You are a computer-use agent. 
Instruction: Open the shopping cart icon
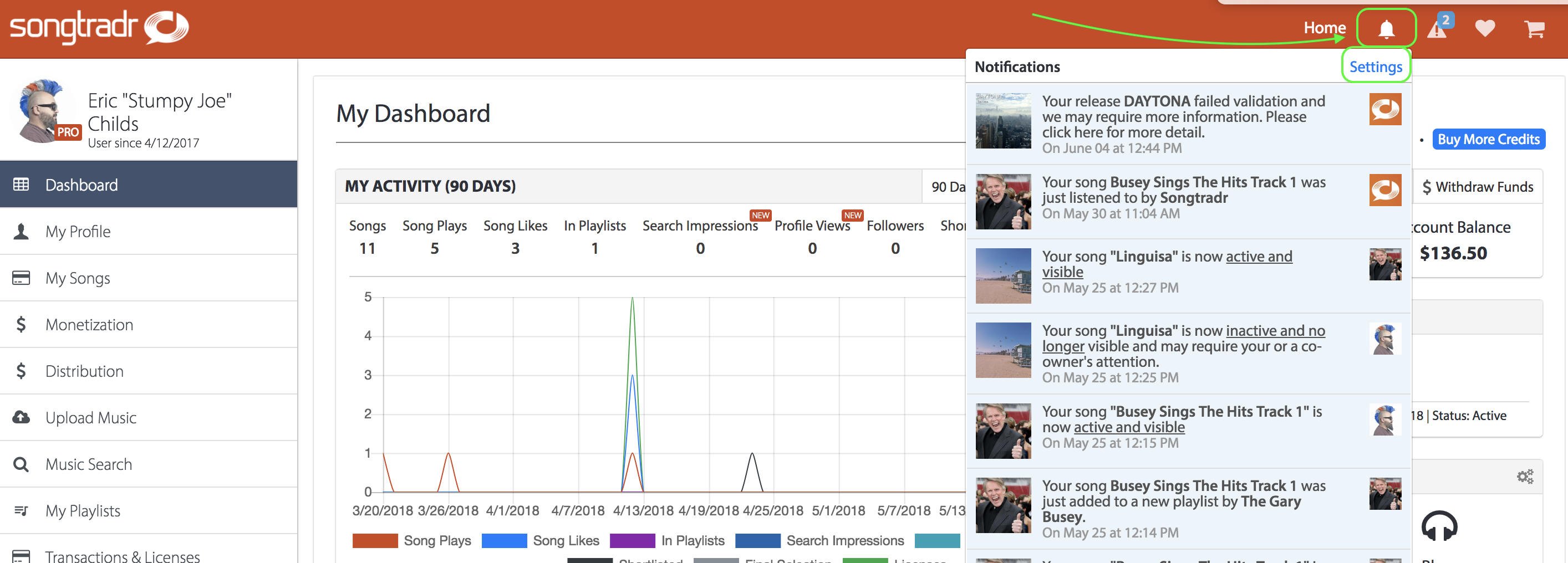pos(1534,29)
